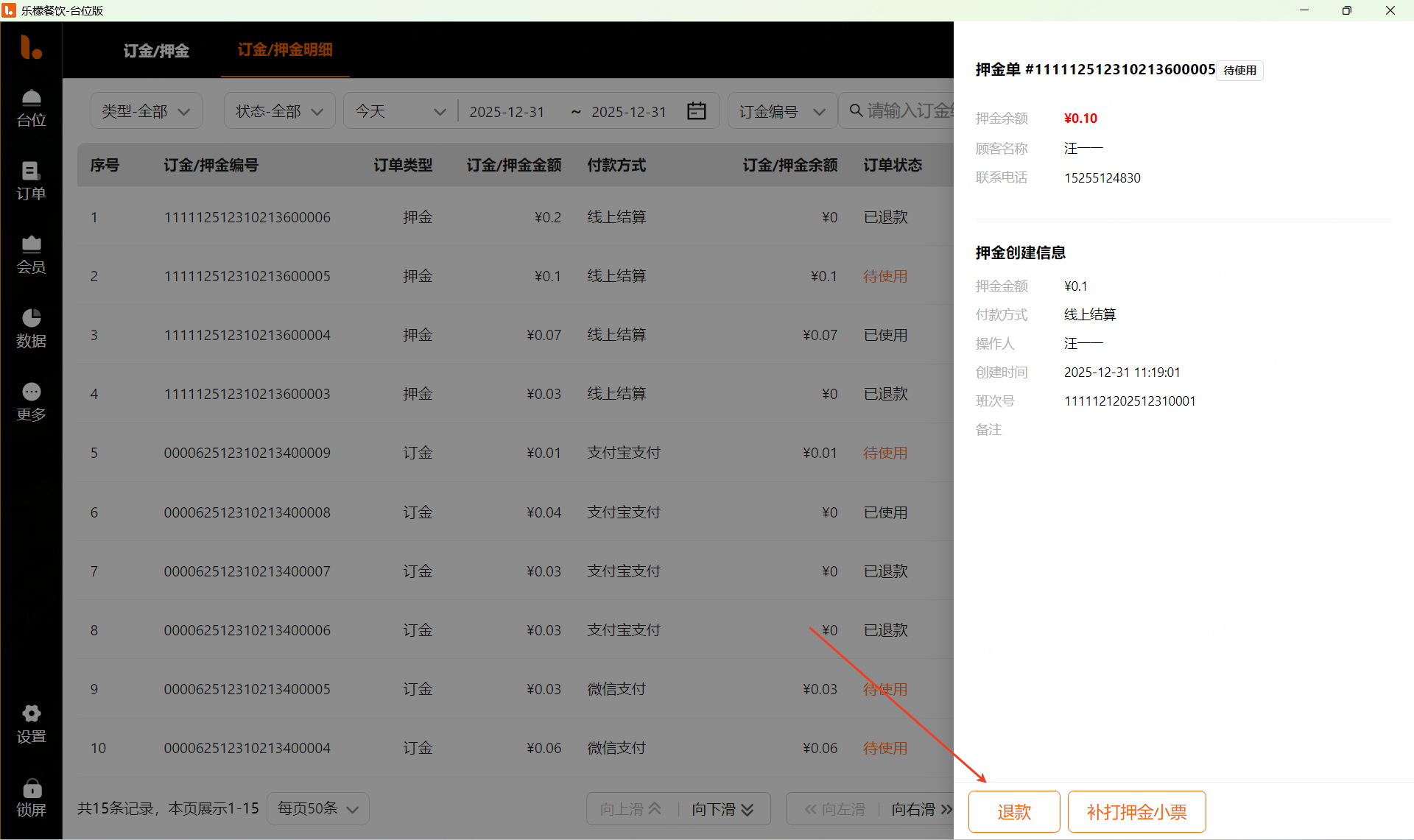Expand the 类型-全部 type dropdown
Screen dimensions: 1414x840
[x=146, y=111]
